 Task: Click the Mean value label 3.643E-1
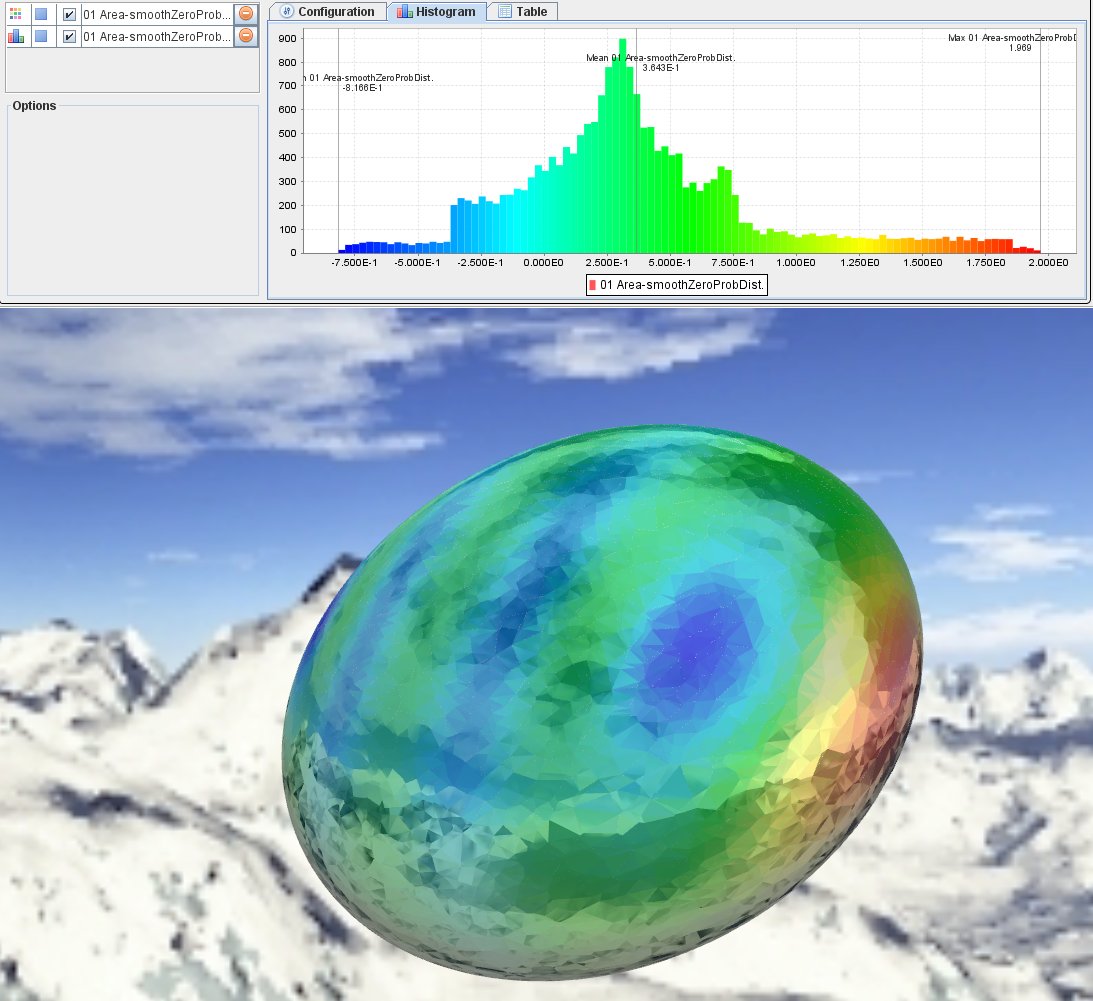click(x=661, y=68)
